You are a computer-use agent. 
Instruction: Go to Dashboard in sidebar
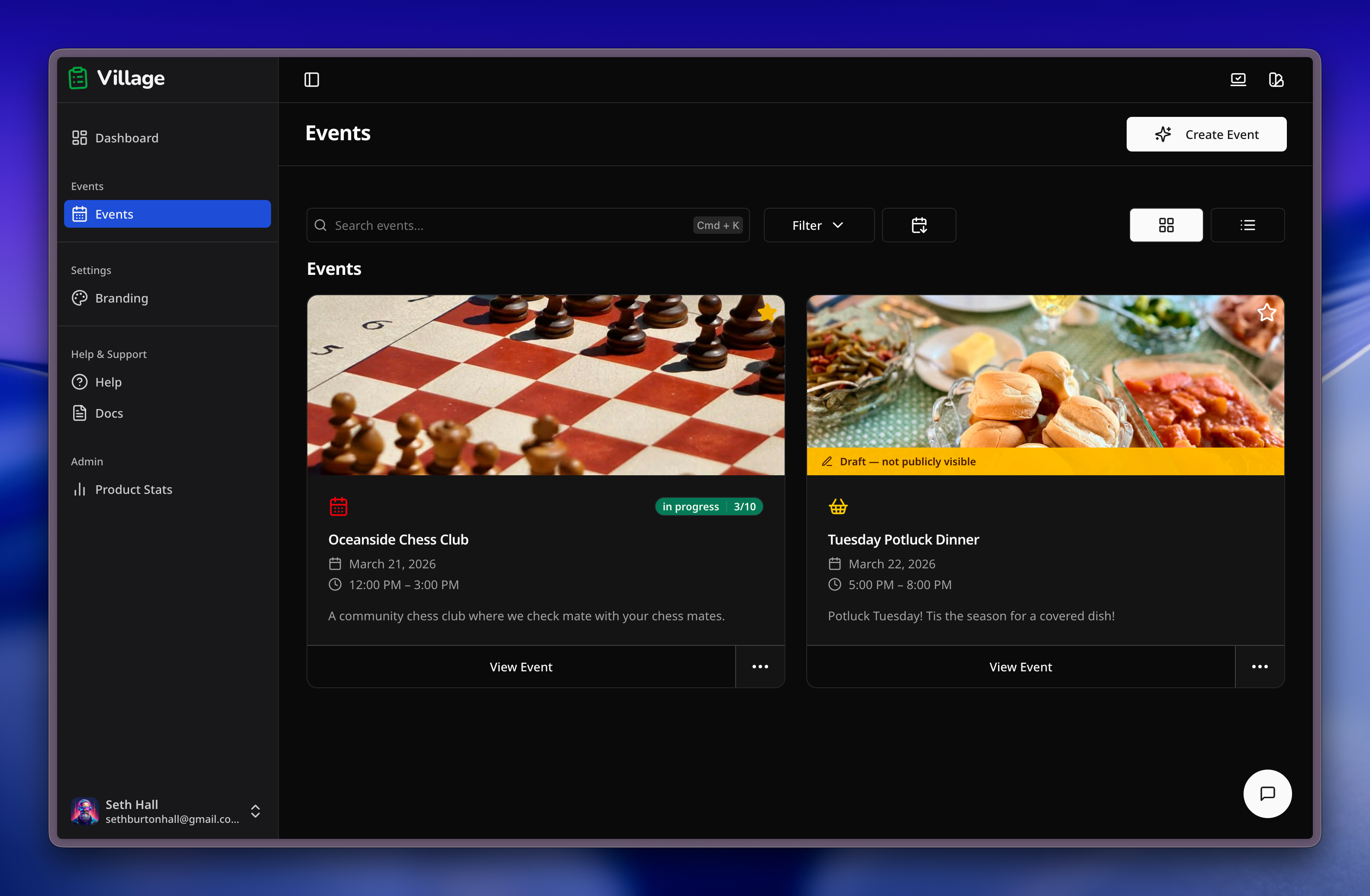point(126,138)
